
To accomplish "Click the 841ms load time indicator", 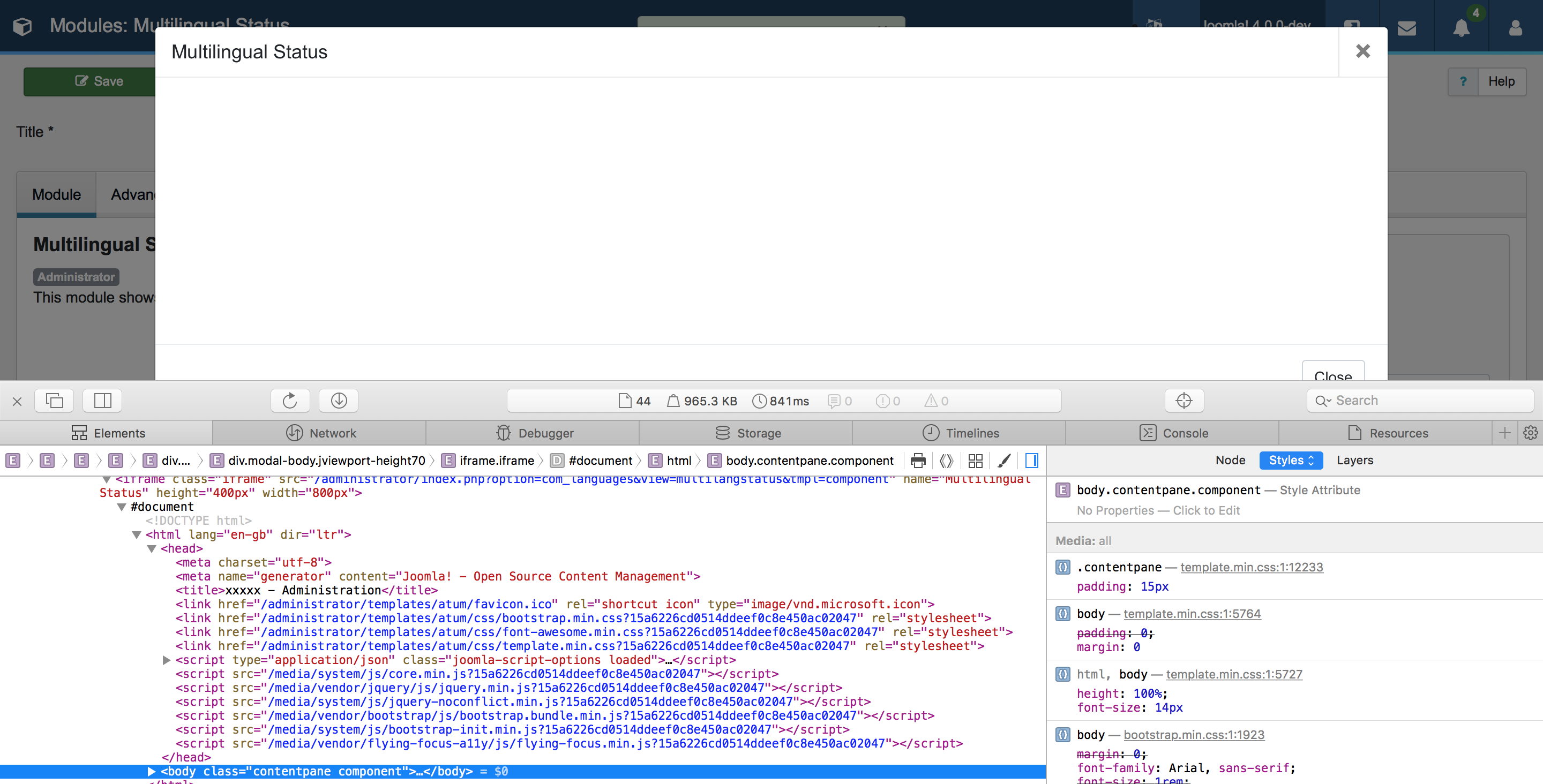I will (x=781, y=401).
